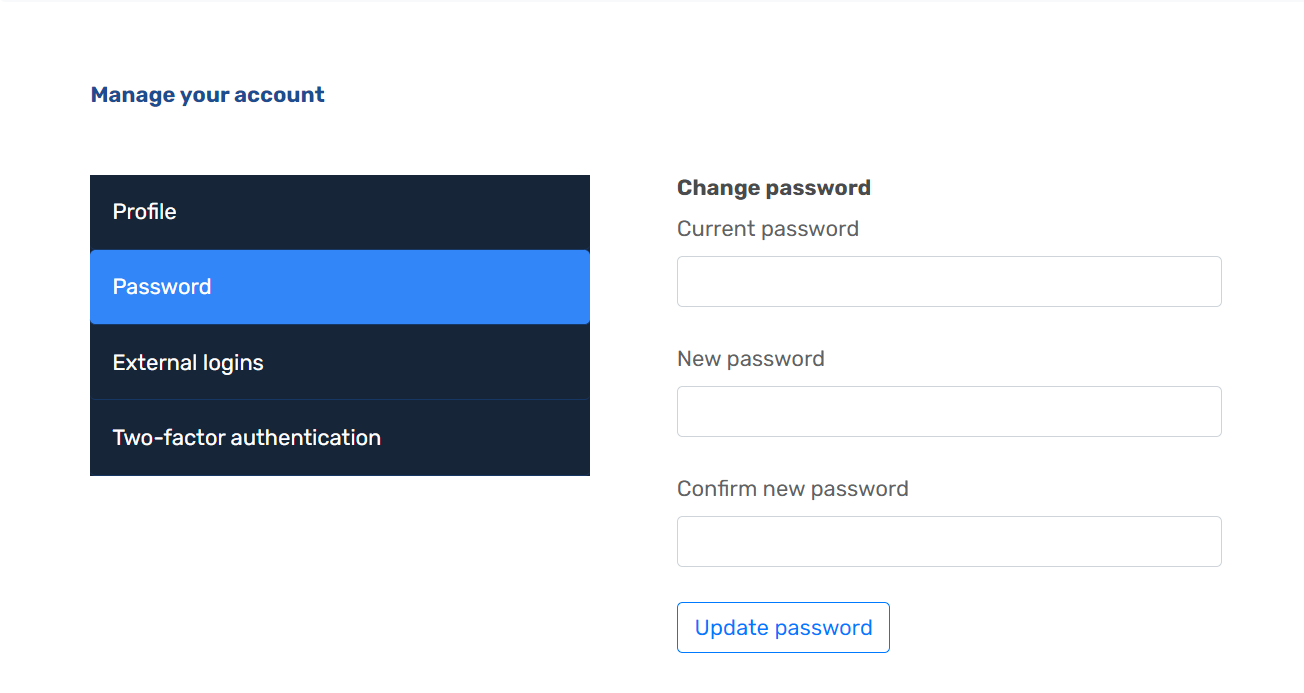Screen dimensions: 1304x693
Task: Click the Change password heading
Action: click(x=773, y=187)
